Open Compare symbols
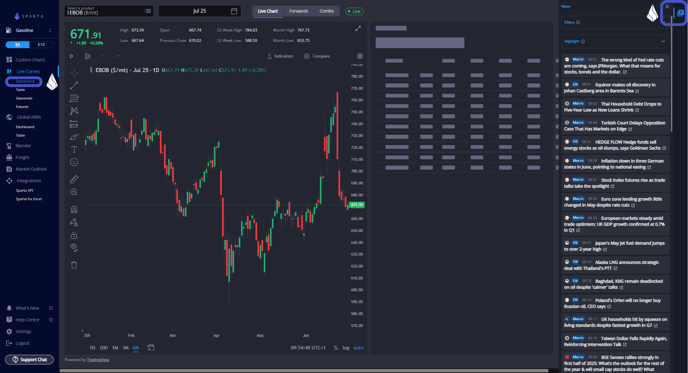The width and height of the screenshot is (688, 373). point(317,56)
